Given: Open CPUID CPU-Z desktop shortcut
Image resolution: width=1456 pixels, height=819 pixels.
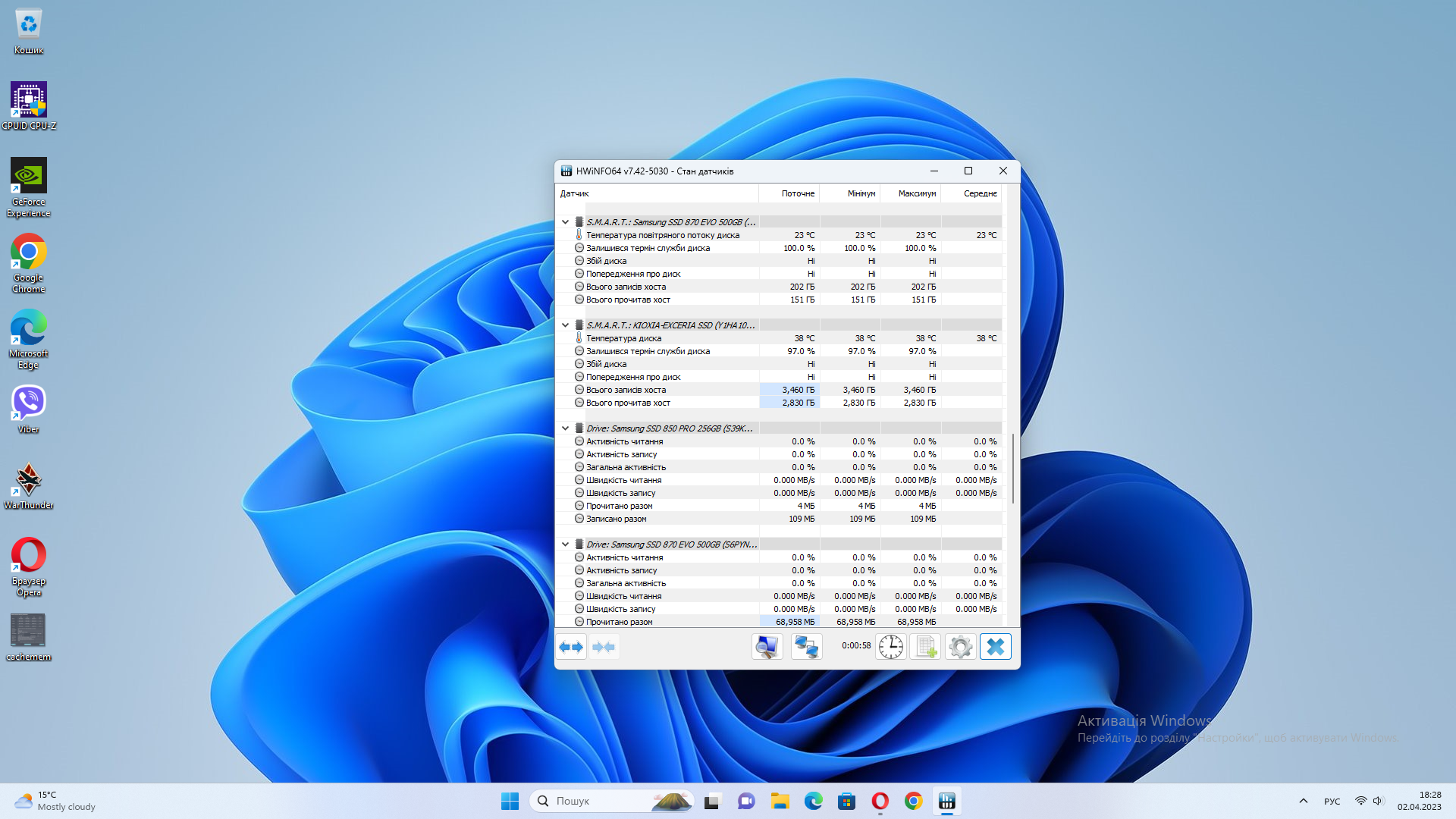Looking at the screenshot, I should [x=29, y=106].
